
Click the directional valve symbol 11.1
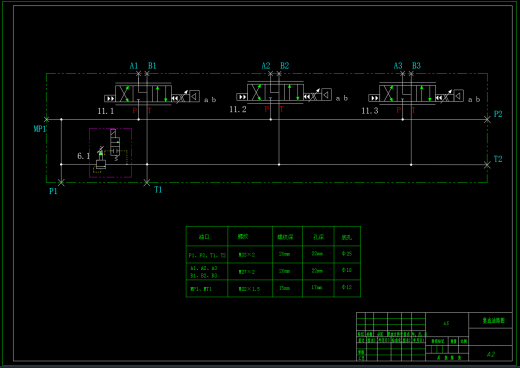pos(143,94)
